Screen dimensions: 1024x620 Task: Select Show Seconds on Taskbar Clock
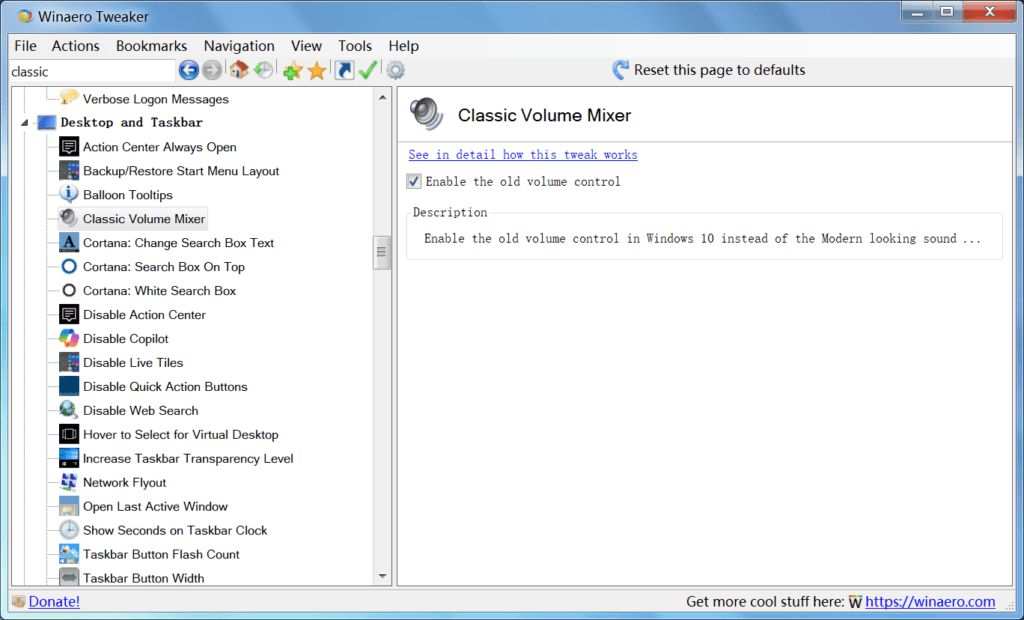173,530
